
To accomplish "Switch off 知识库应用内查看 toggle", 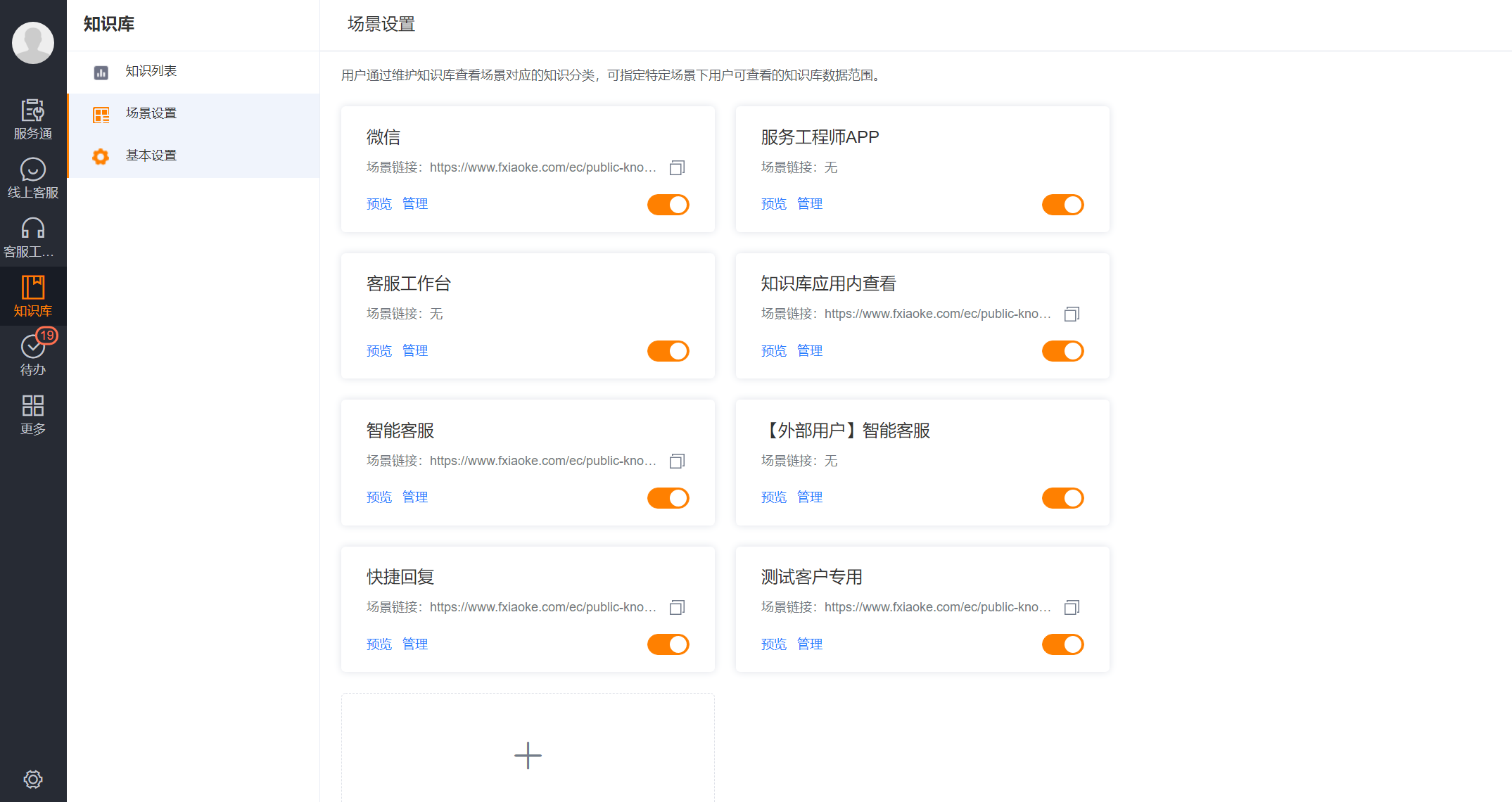I will (1062, 351).
